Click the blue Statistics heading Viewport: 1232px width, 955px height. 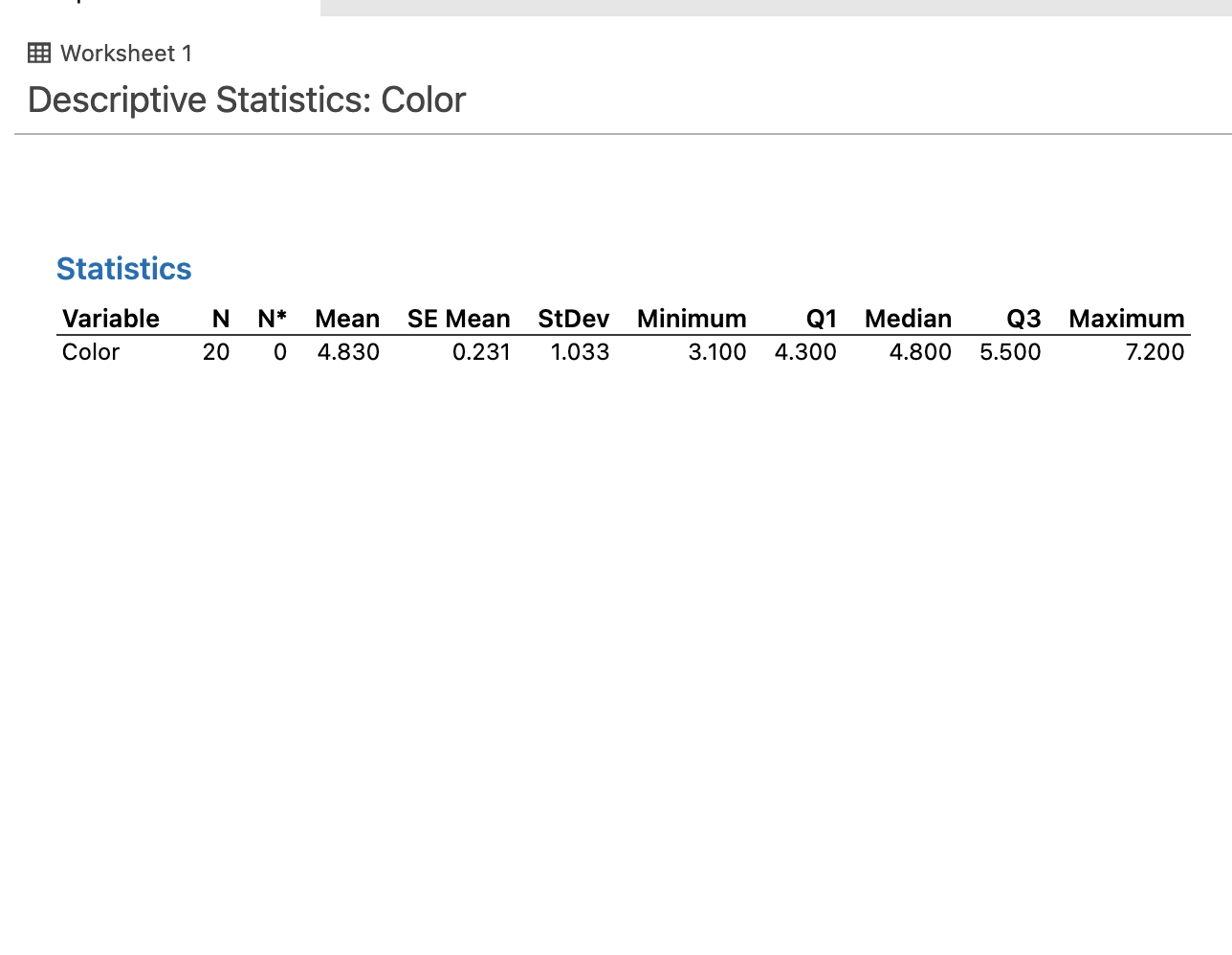123,269
